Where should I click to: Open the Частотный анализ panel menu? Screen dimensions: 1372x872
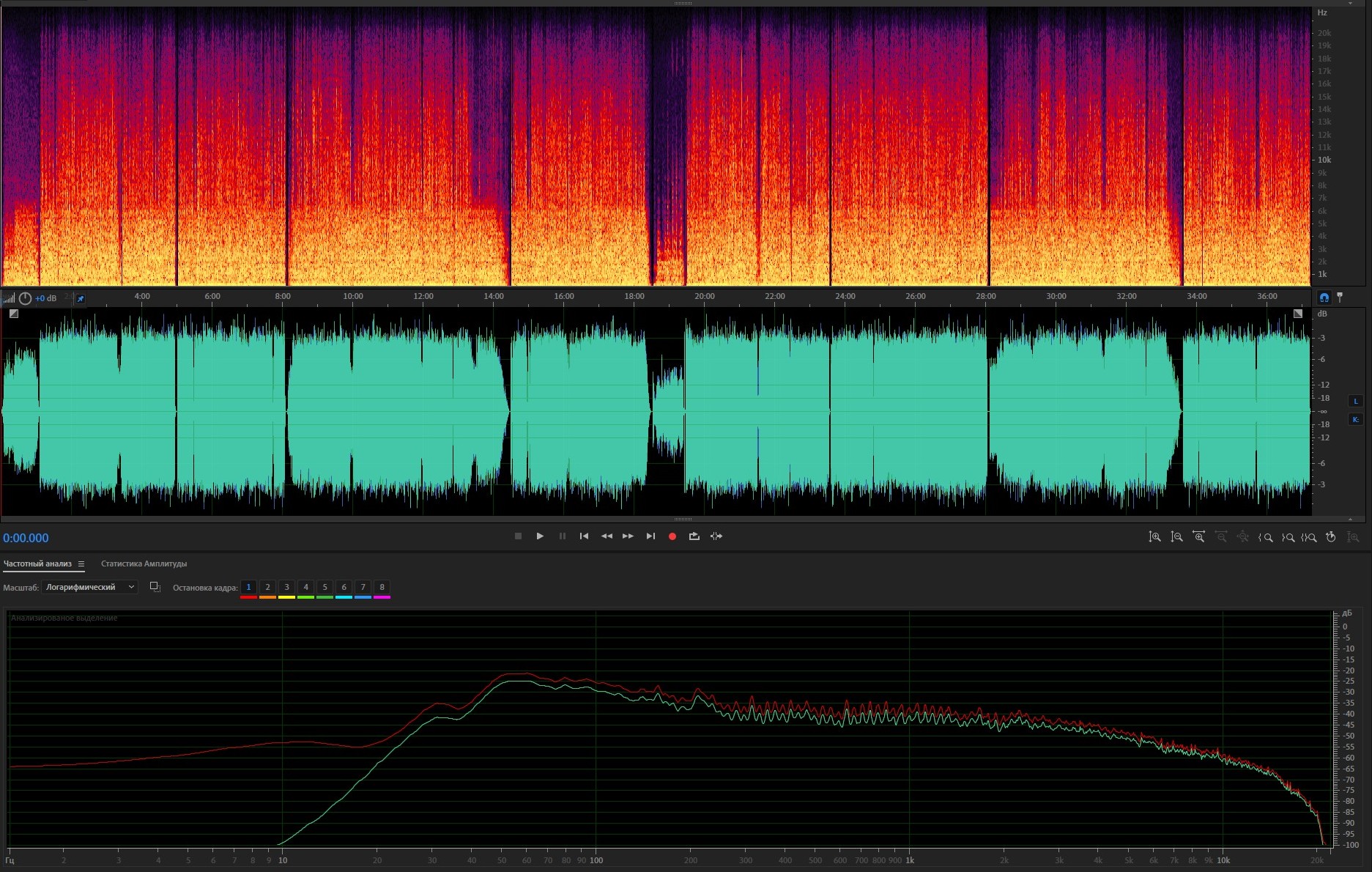coord(81,564)
